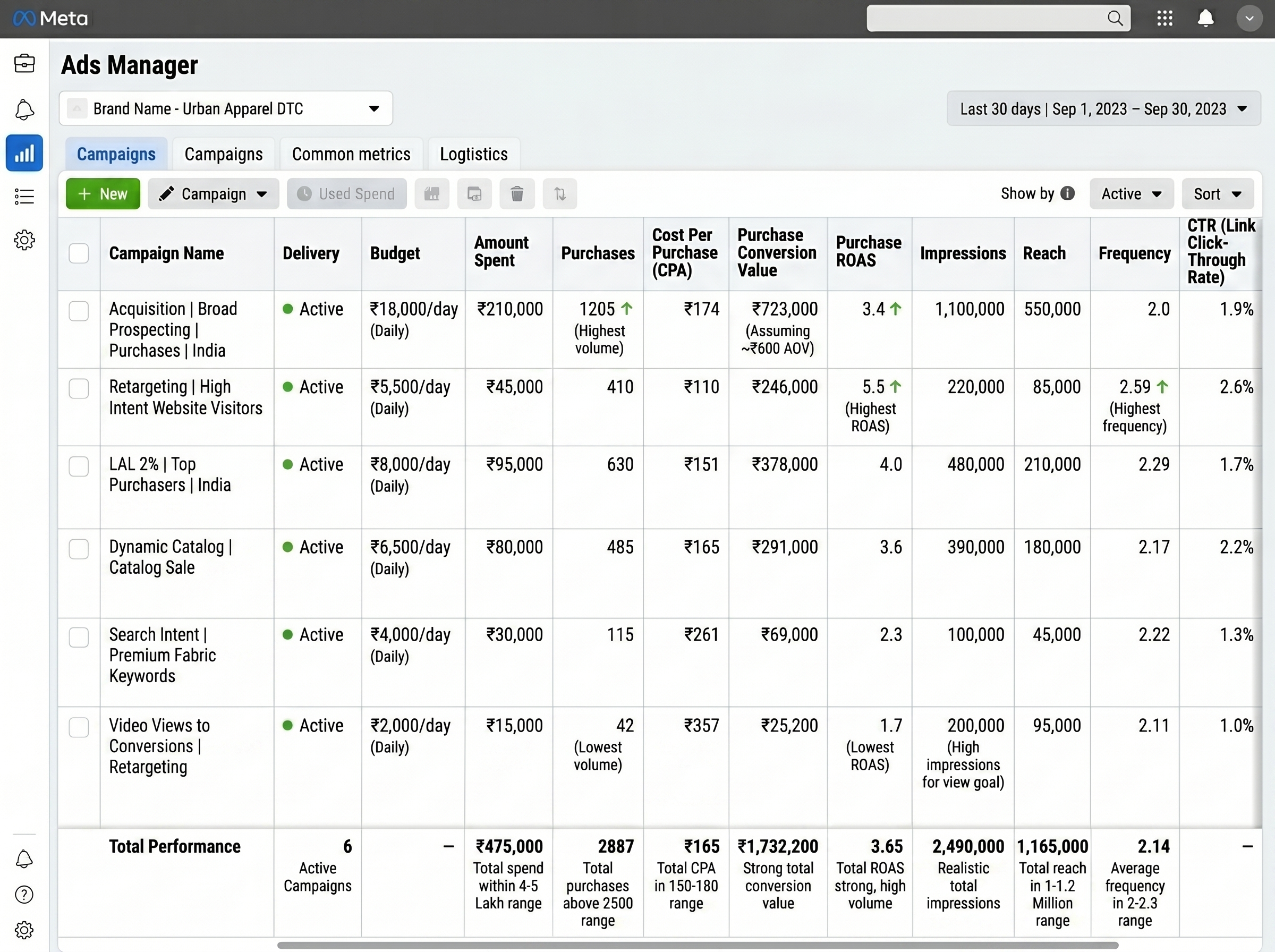Click the Frequency column header
Image resolution: width=1275 pixels, height=952 pixels.
(1134, 253)
